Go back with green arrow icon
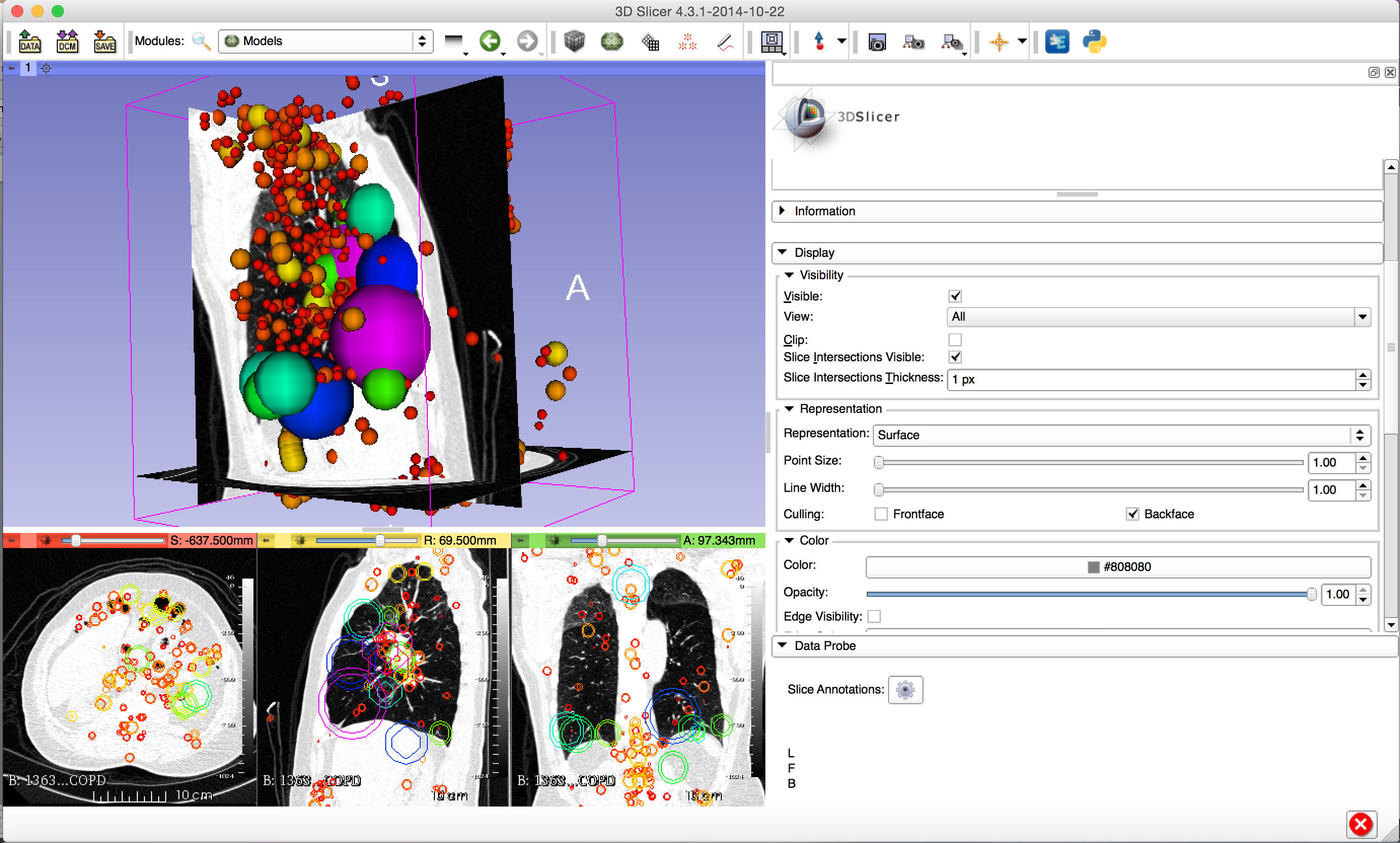Screen dimensions: 1400x843 (x=489, y=41)
